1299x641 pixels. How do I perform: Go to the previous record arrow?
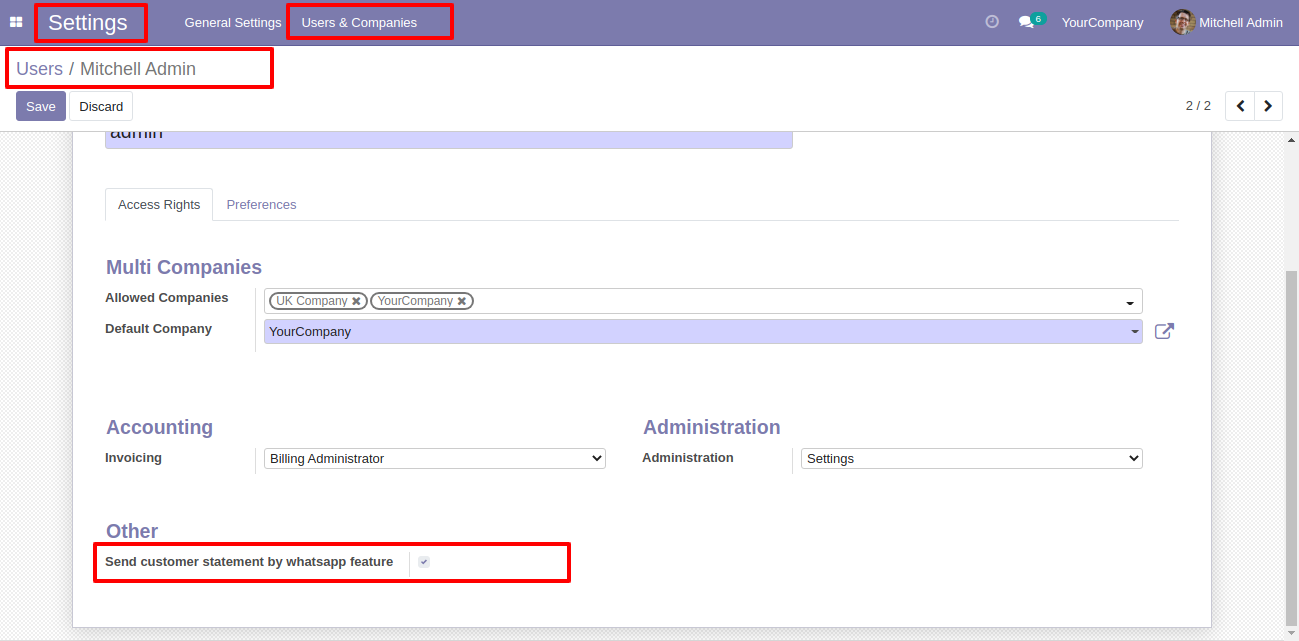click(1240, 106)
